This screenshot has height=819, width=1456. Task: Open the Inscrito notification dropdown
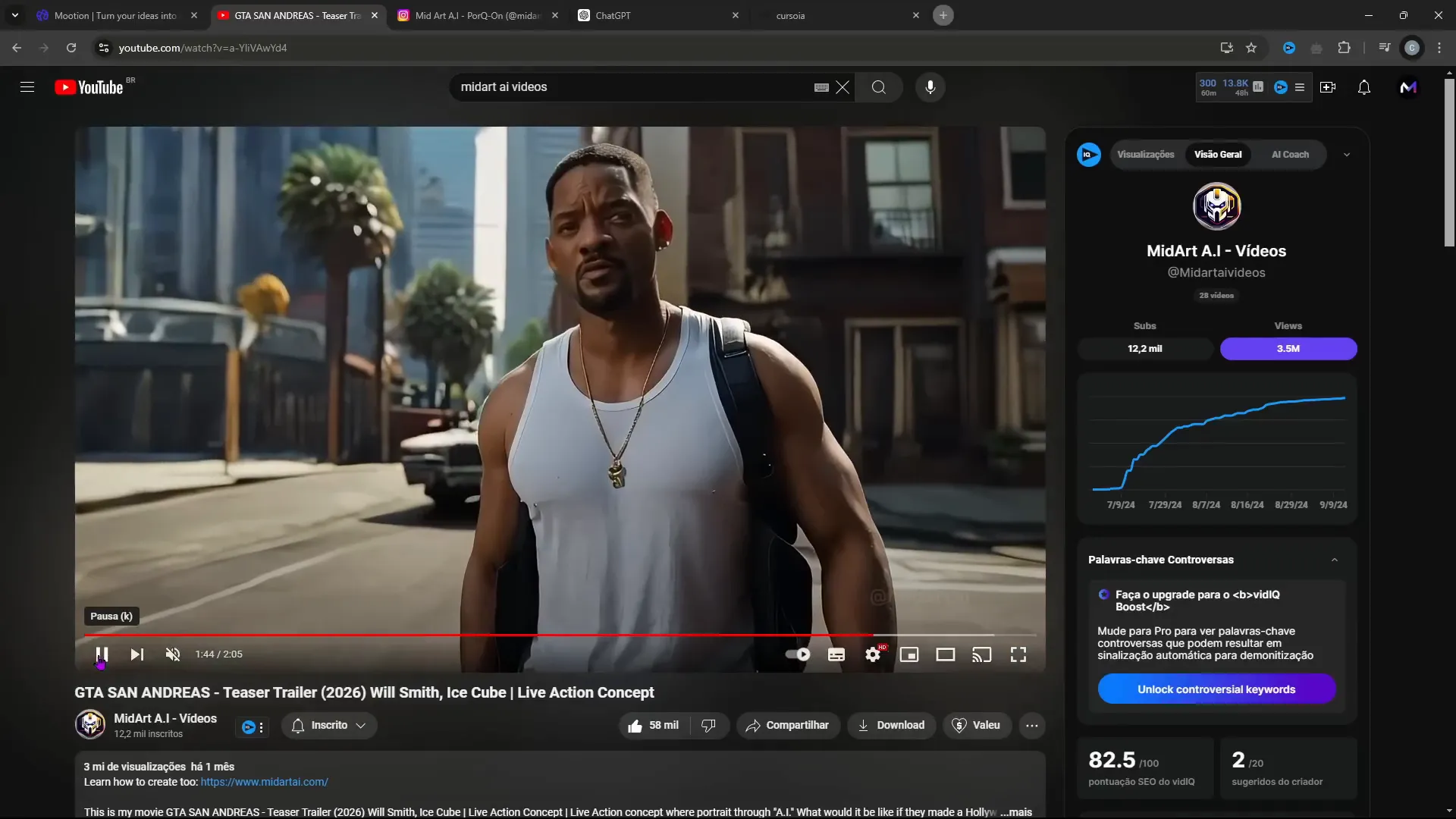coord(329,726)
